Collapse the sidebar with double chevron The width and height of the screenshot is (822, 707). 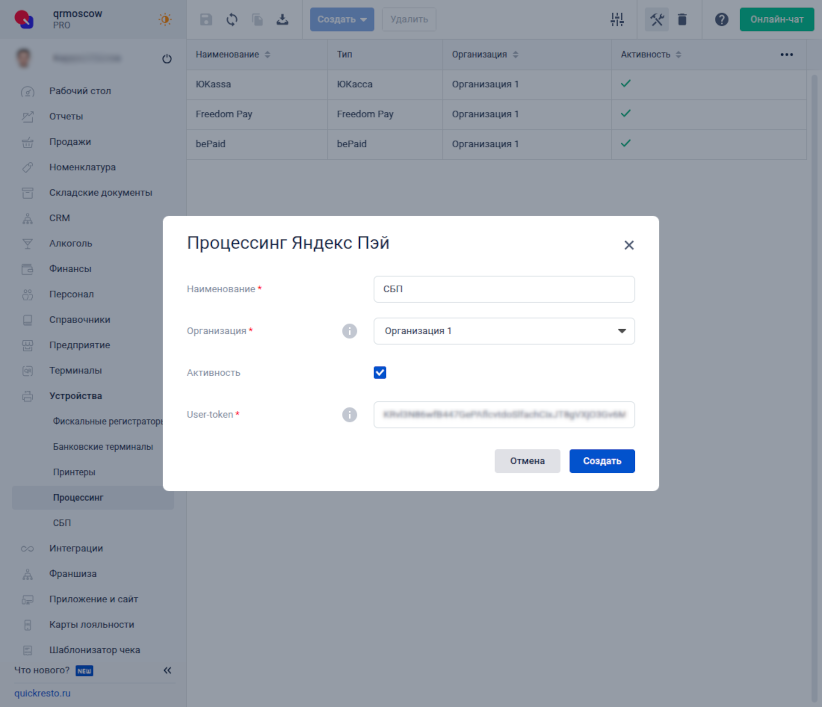pos(167,670)
